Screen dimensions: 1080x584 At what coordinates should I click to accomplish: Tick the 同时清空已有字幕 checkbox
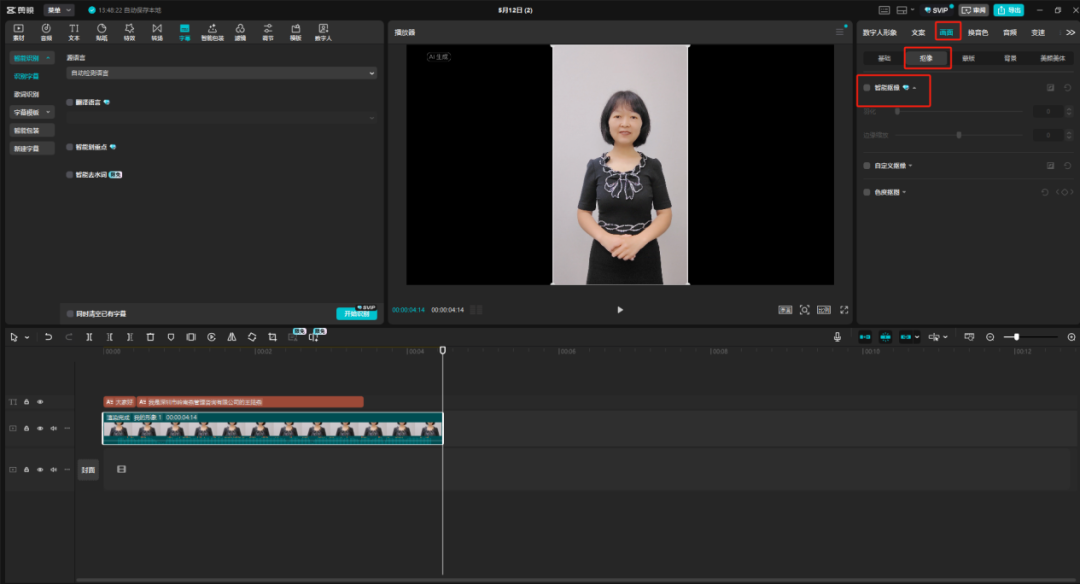[70, 313]
